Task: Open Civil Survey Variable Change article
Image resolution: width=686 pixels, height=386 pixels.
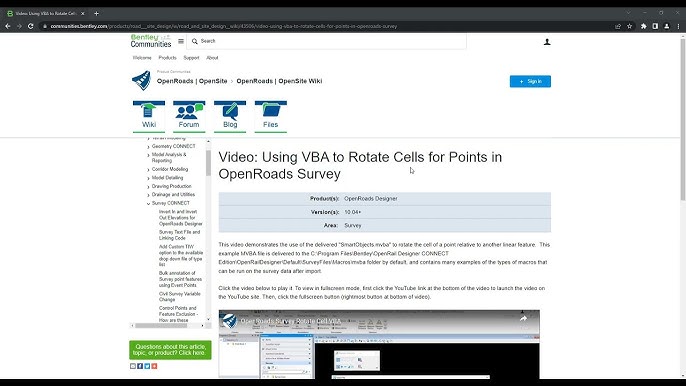Action: point(179,297)
